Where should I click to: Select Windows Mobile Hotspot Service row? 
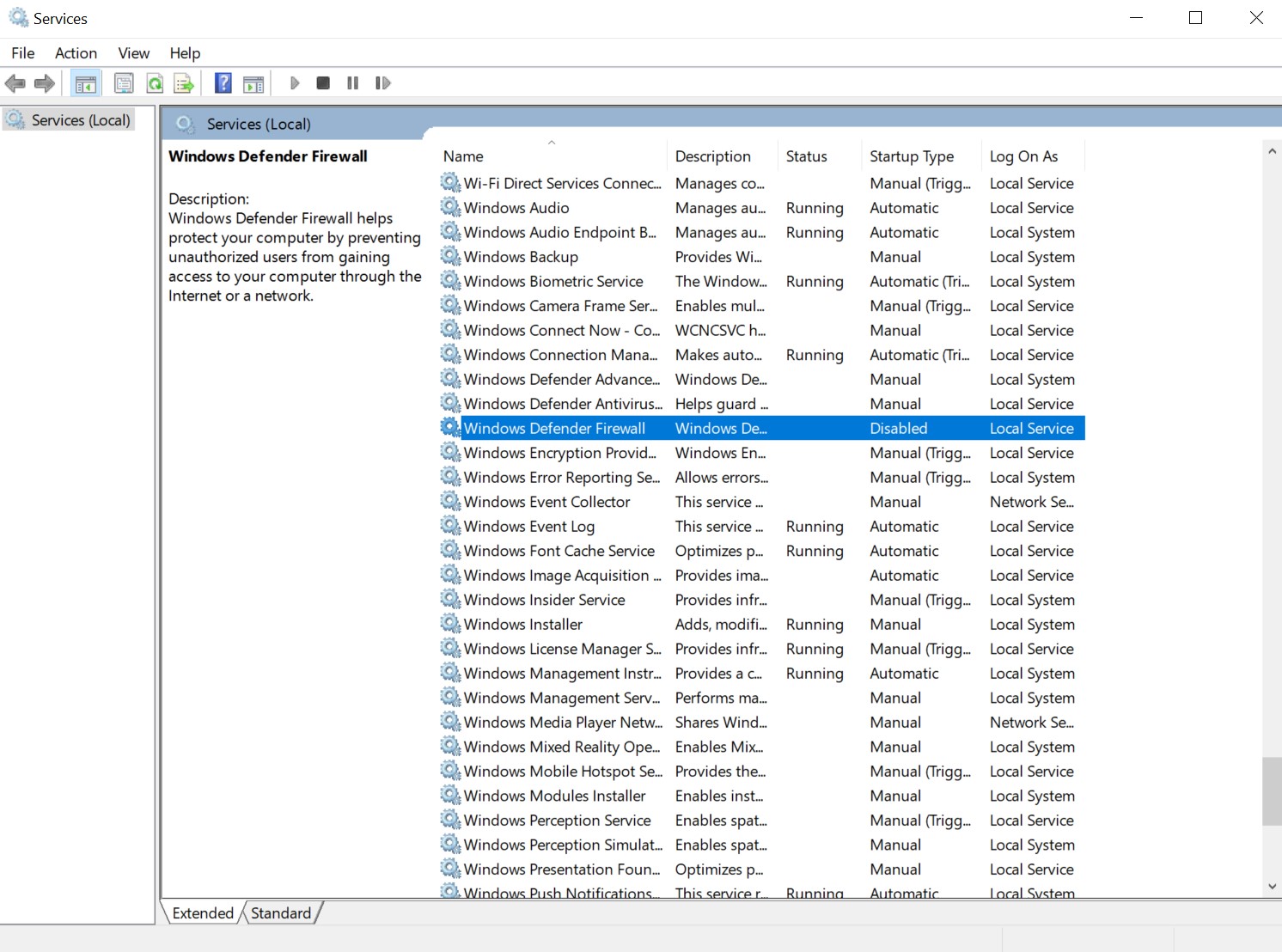(762, 771)
